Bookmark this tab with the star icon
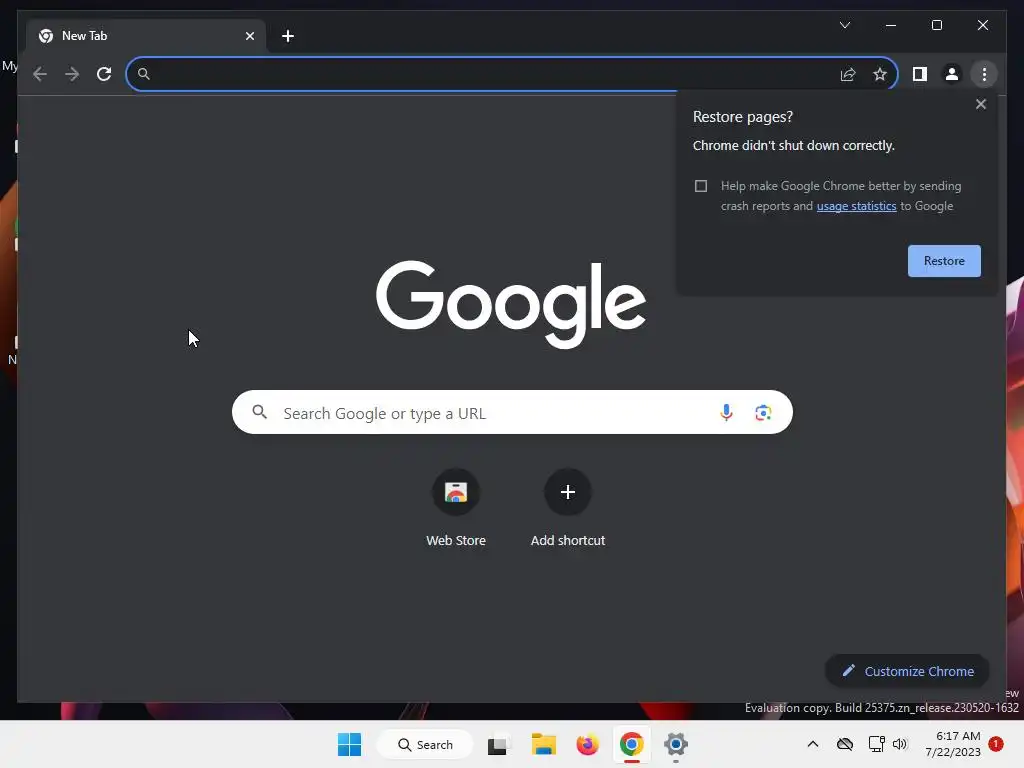This screenshot has height=768, width=1024. pyautogui.click(x=880, y=74)
